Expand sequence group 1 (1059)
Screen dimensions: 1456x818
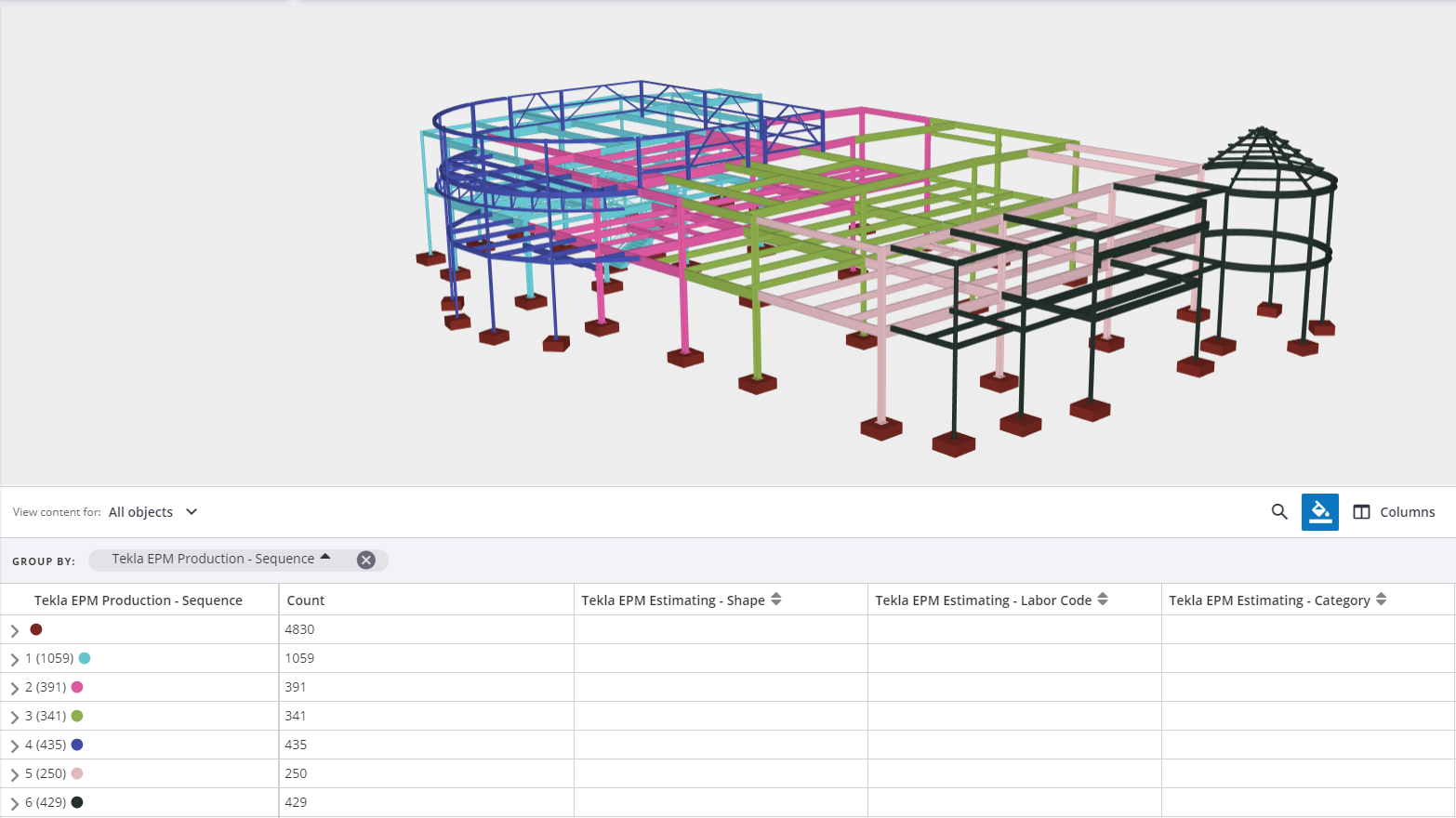pos(15,659)
